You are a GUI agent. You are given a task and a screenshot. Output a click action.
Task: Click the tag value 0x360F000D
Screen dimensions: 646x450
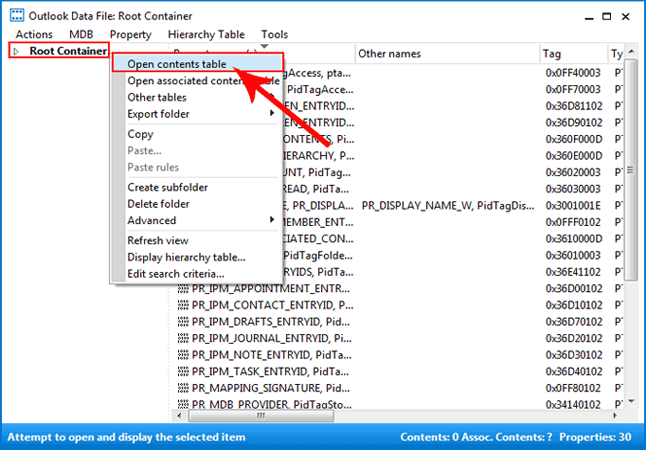tap(574, 139)
